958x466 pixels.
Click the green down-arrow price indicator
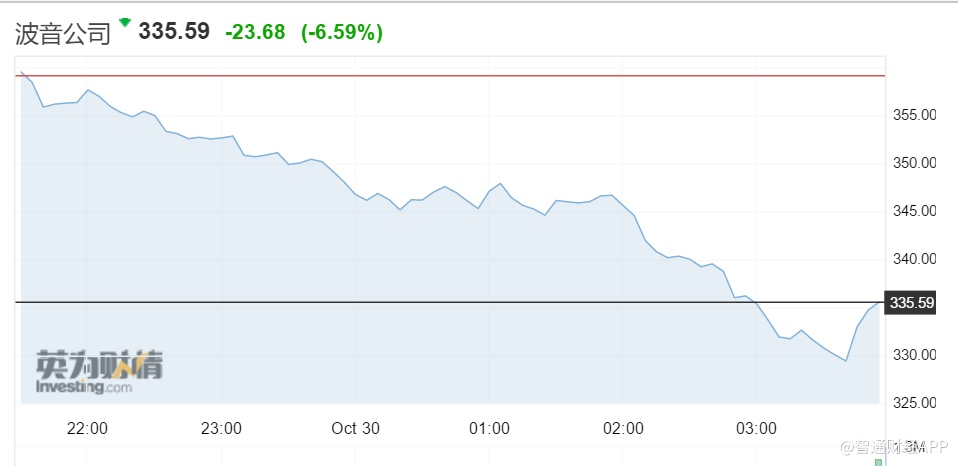click(125, 22)
